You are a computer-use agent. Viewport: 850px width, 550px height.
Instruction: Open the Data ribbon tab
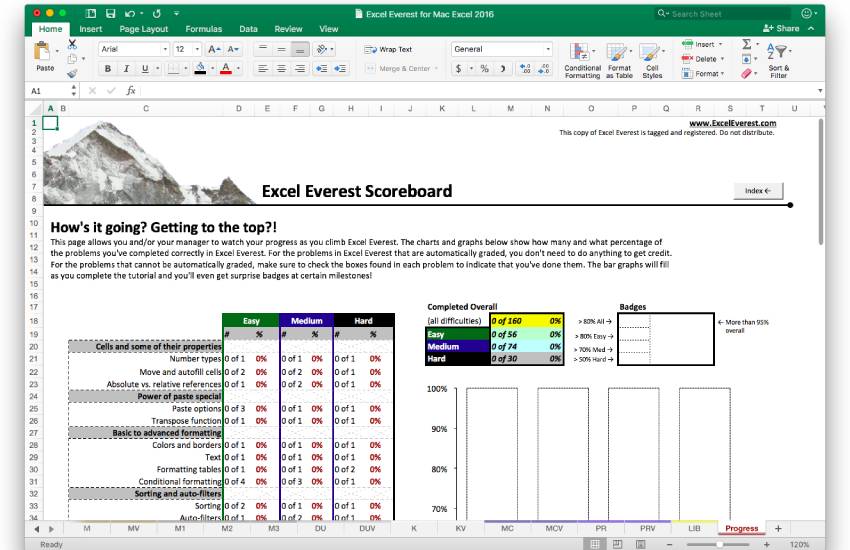[248, 29]
